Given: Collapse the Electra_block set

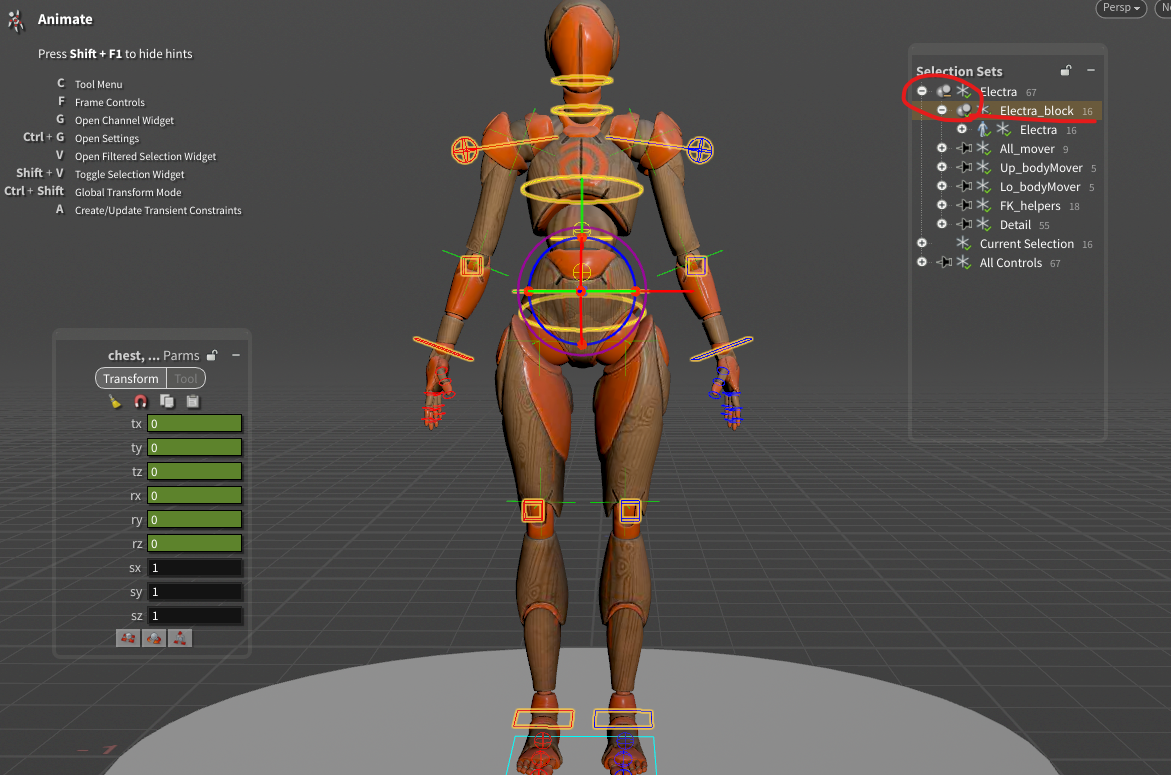Looking at the screenshot, I should click(x=942, y=111).
